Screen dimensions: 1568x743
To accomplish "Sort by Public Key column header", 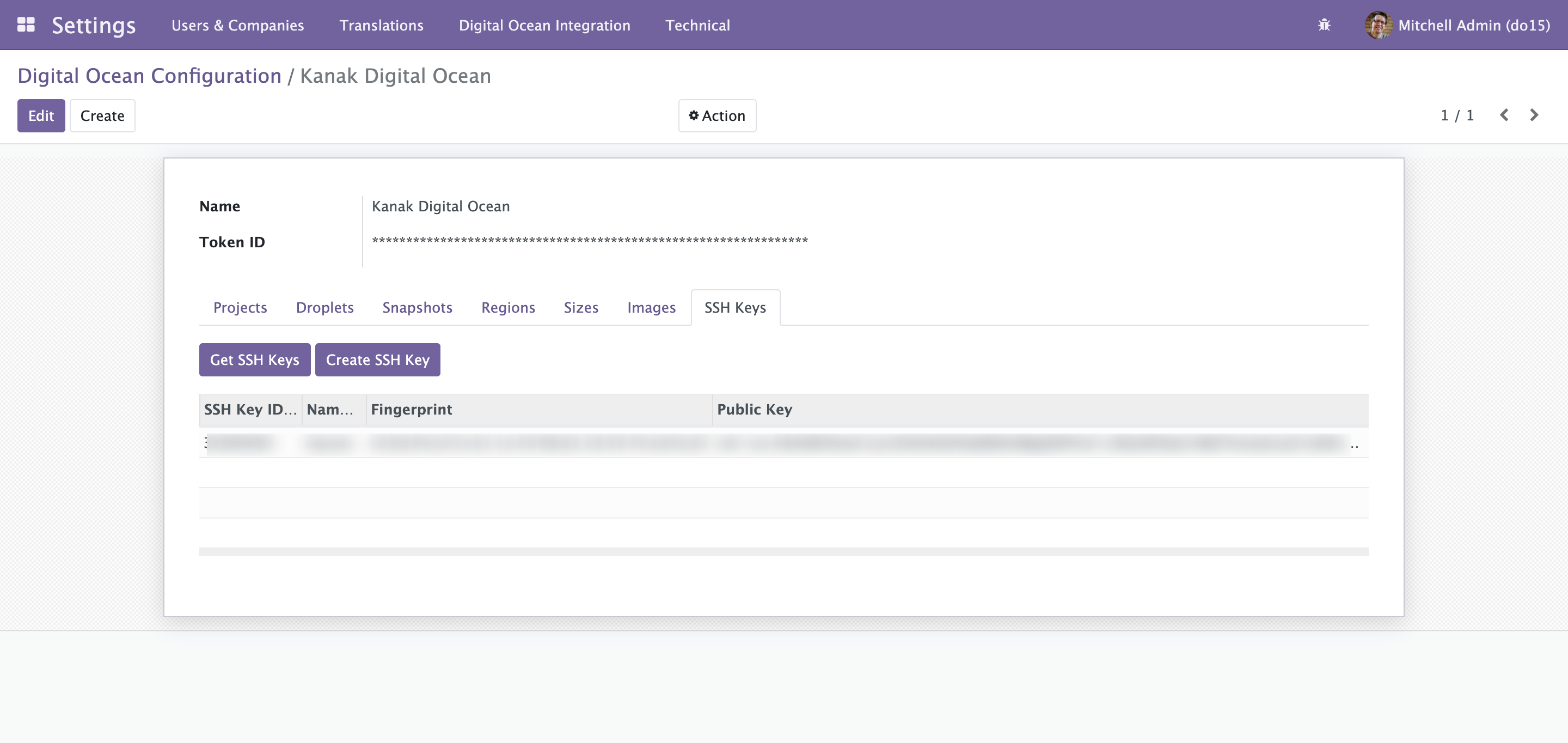I will 1040,409.
